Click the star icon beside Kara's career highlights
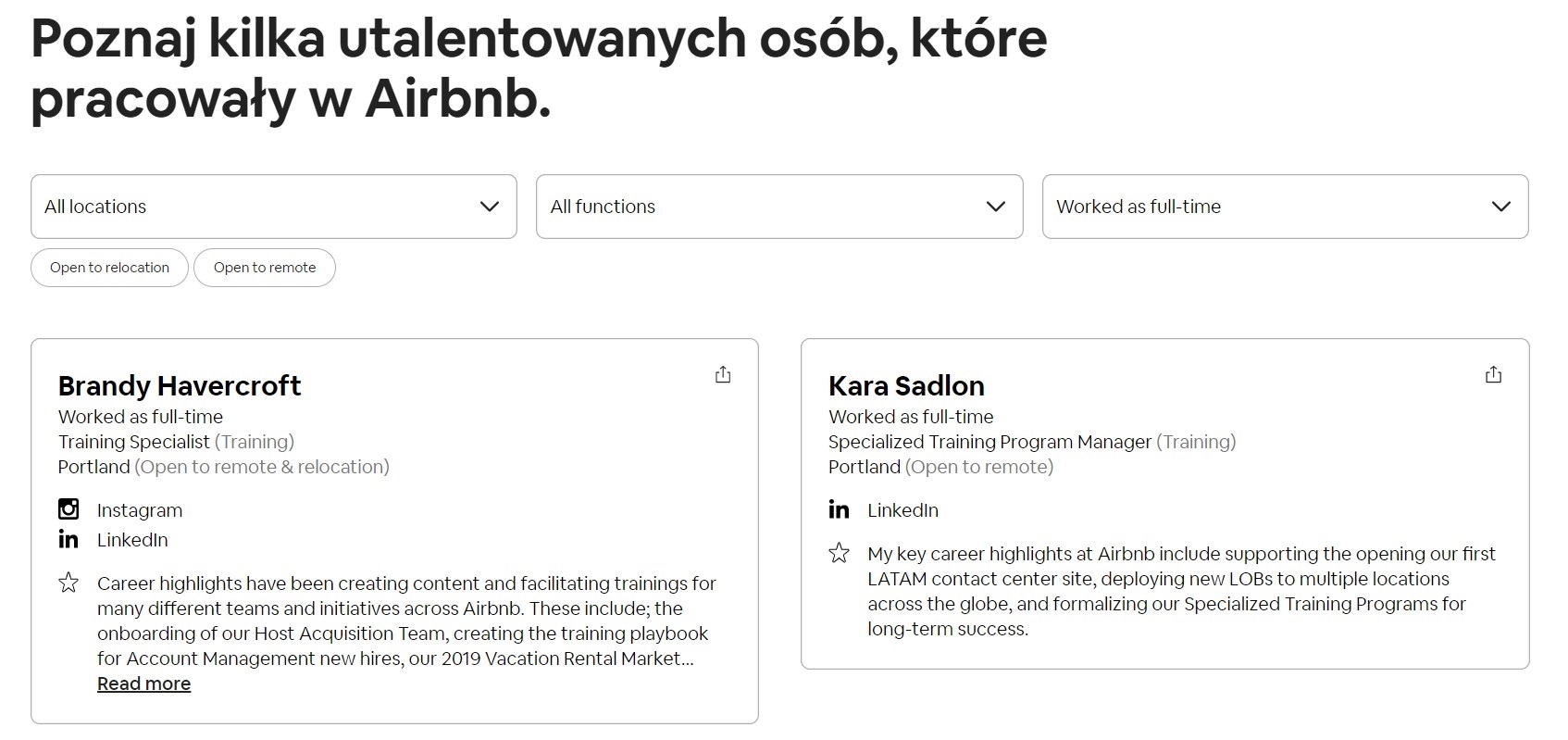 [839, 553]
